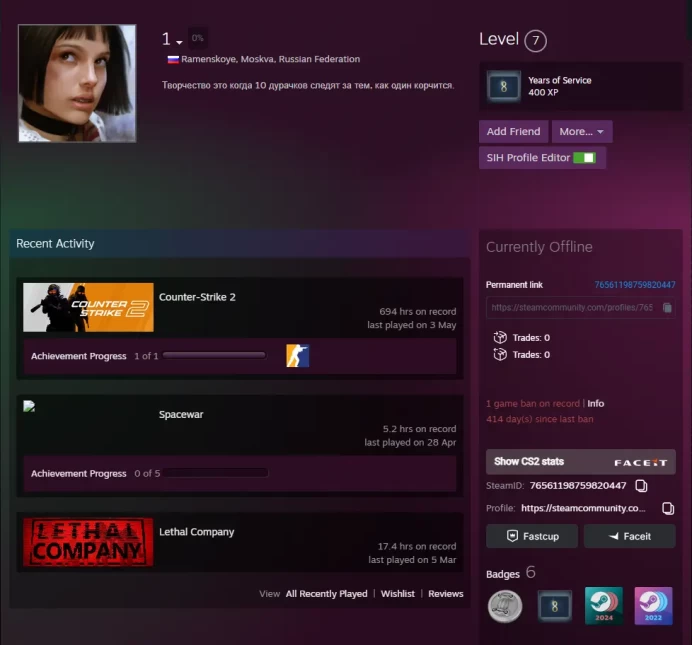Open the Counter-Strike 2 banner thumbnail
The image size is (692, 645).
point(88,307)
